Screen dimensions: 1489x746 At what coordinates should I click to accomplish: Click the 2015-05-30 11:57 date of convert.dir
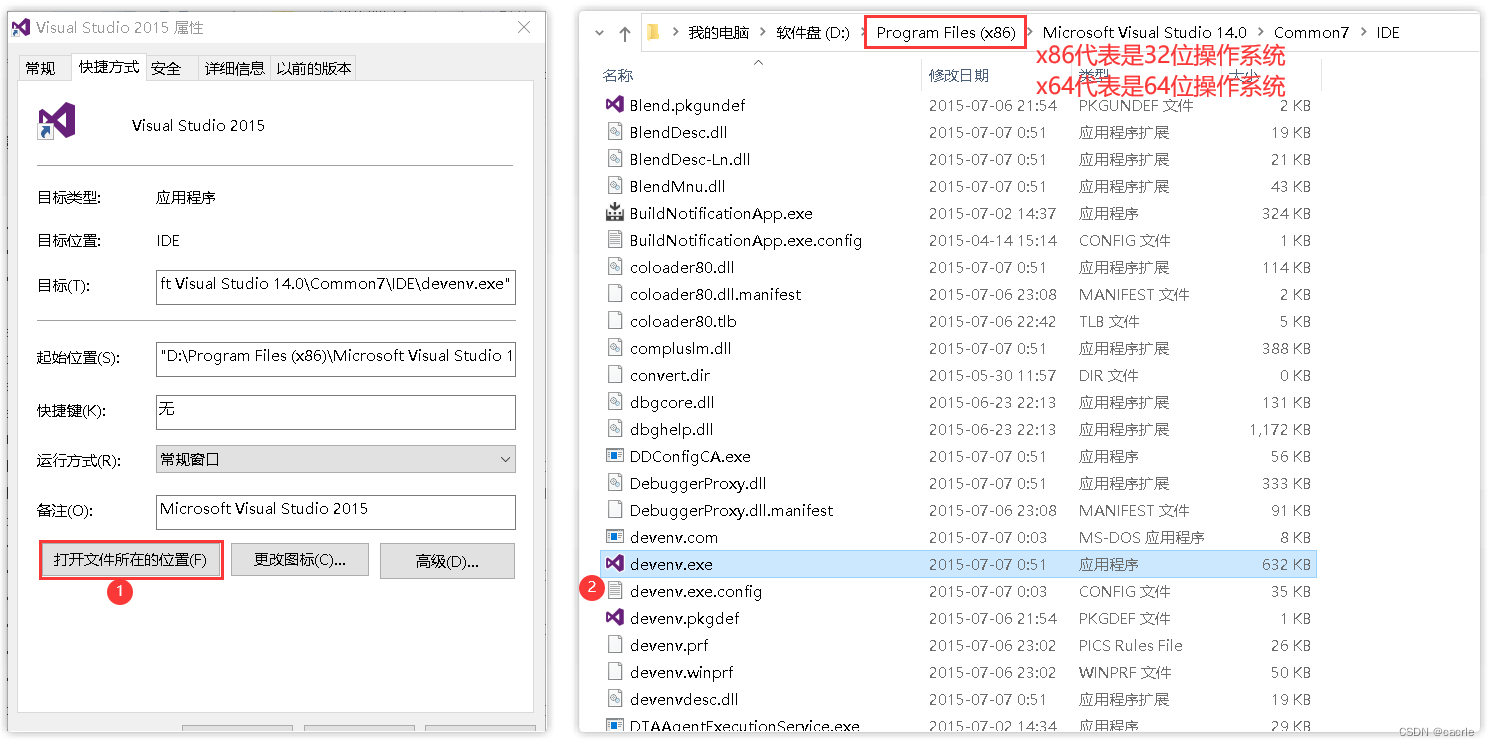point(992,375)
